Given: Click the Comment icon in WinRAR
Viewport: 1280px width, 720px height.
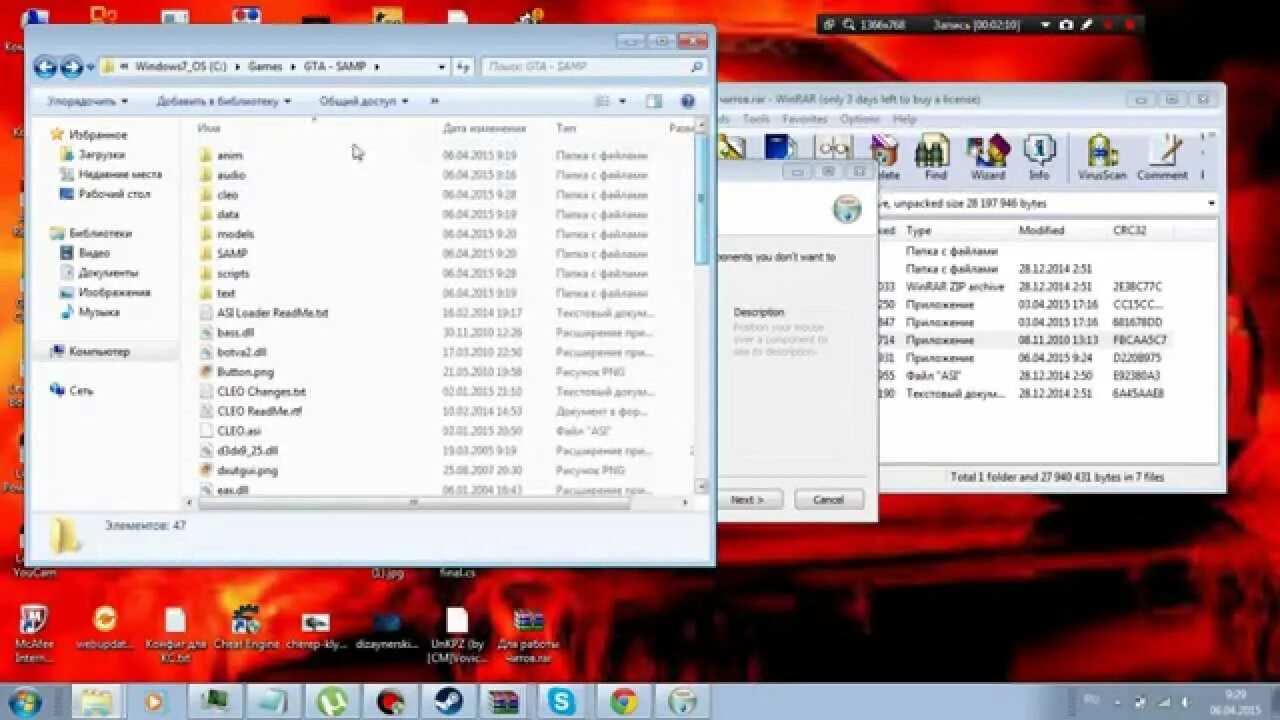Looking at the screenshot, I should tap(1162, 156).
